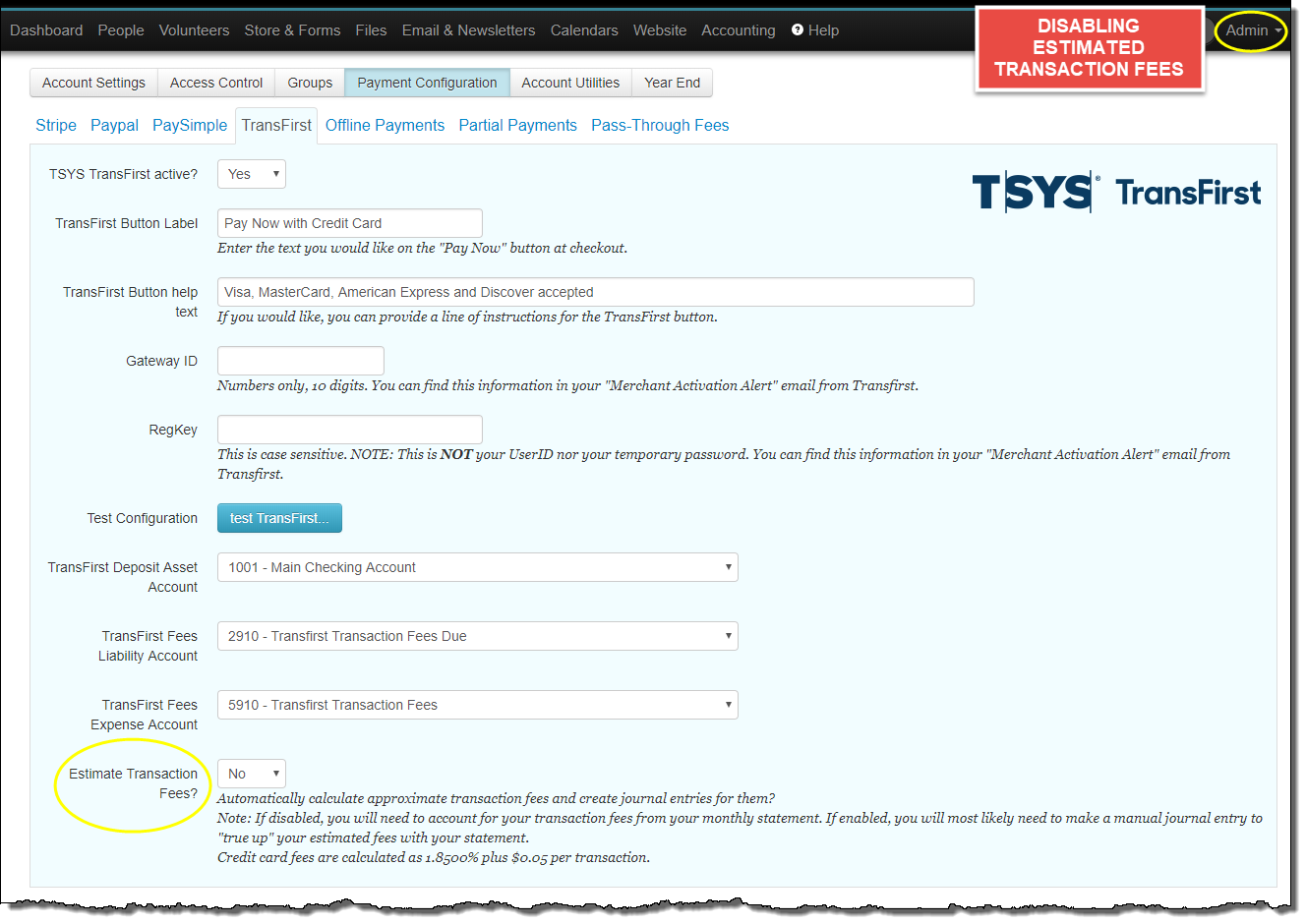Screen dimensions: 1306x924
Task: Switch to the Account Utilities tab
Action: (x=570, y=83)
